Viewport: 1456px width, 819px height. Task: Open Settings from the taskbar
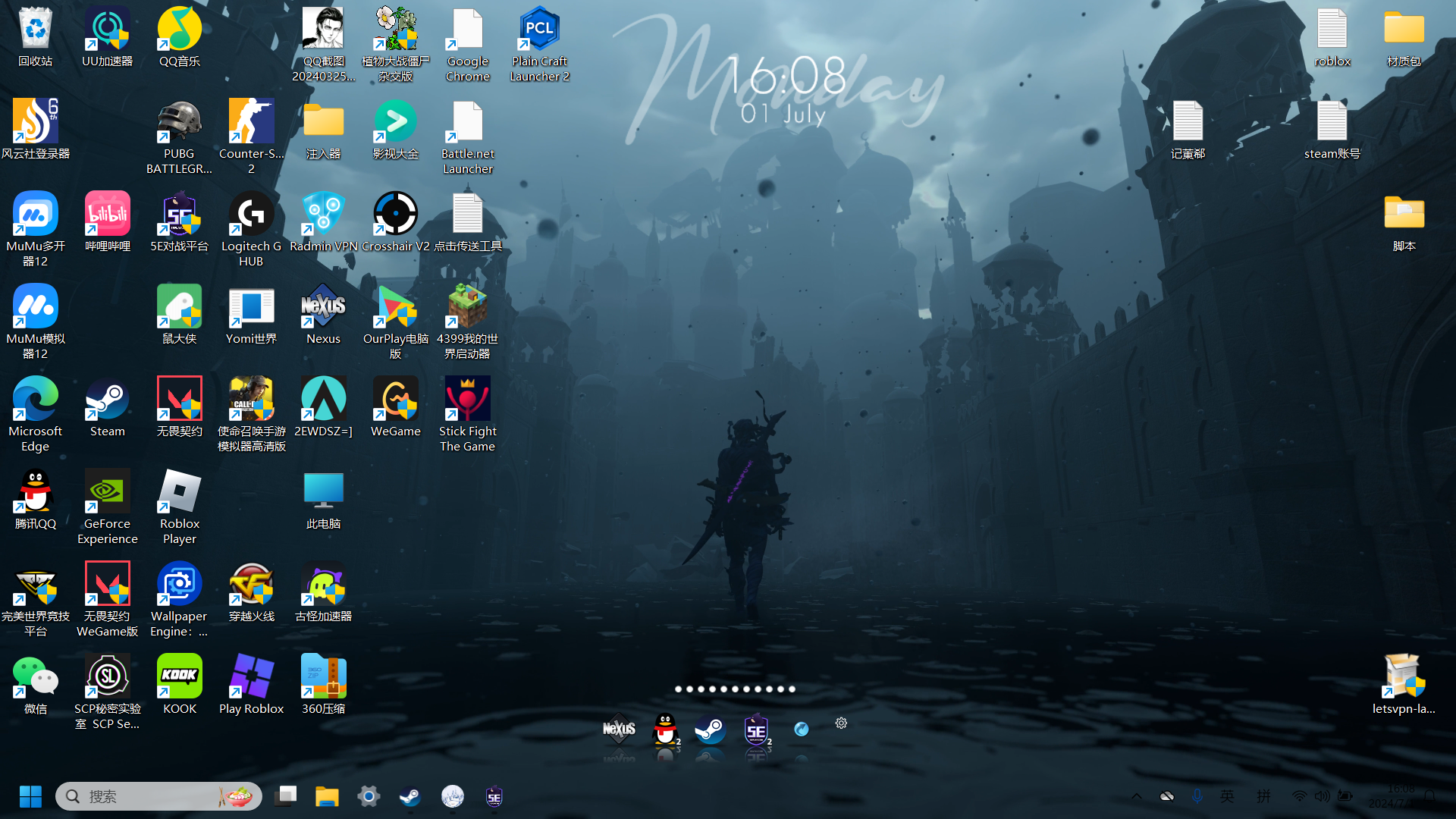coord(369,796)
